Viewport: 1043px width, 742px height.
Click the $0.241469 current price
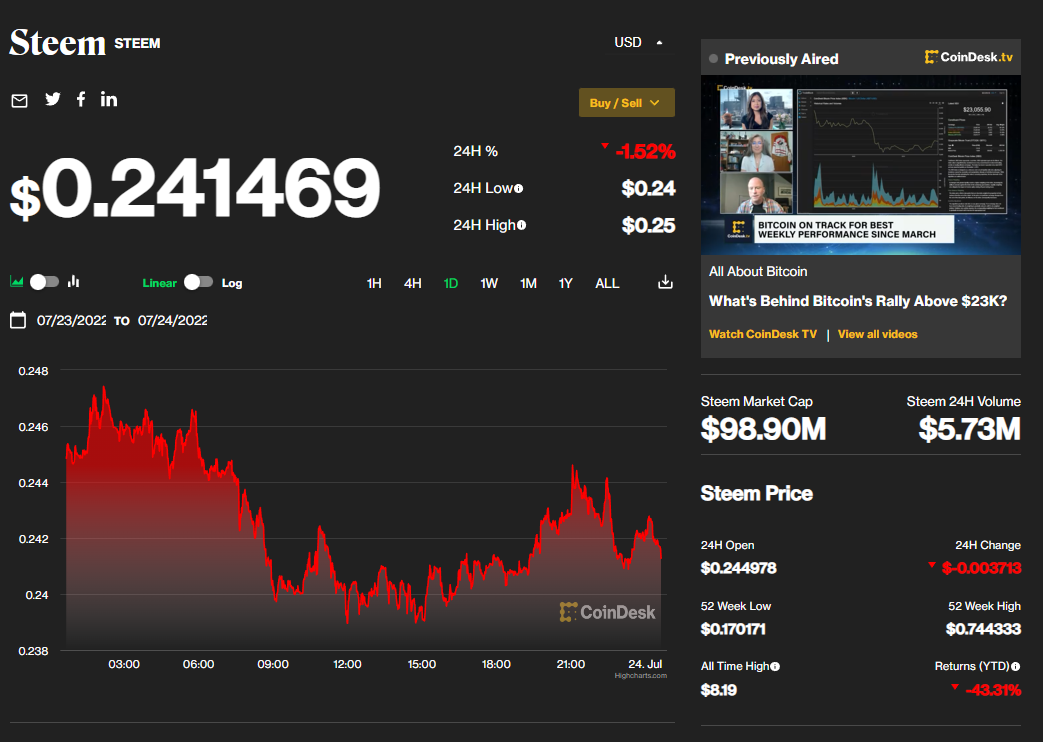coord(195,188)
